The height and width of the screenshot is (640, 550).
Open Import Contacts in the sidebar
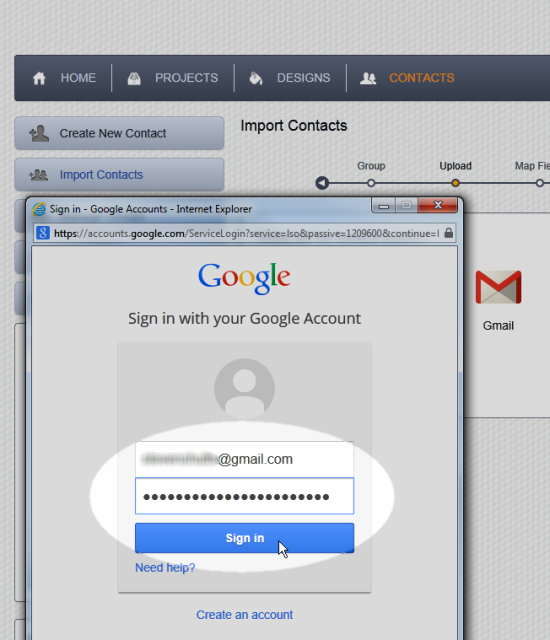pos(119,175)
